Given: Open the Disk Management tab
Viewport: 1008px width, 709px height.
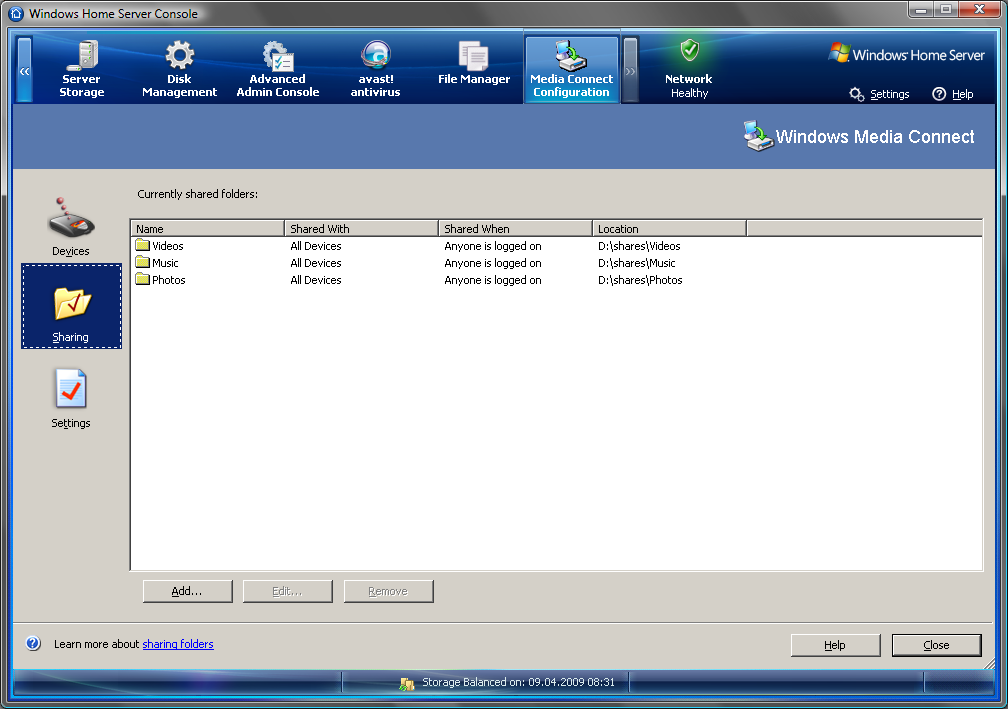Looking at the screenshot, I should 179,69.
